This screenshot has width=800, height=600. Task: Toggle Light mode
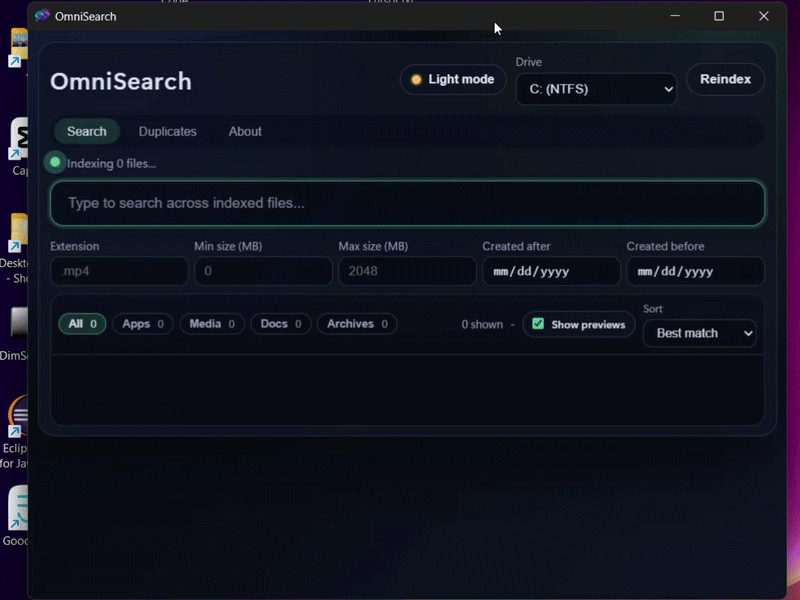tap(452, 79)
